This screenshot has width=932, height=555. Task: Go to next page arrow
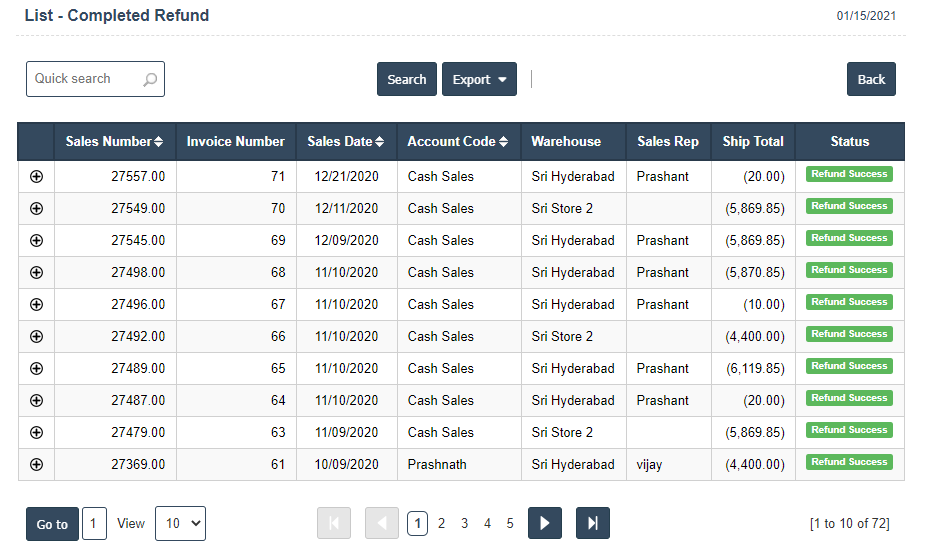click(544, 523)
